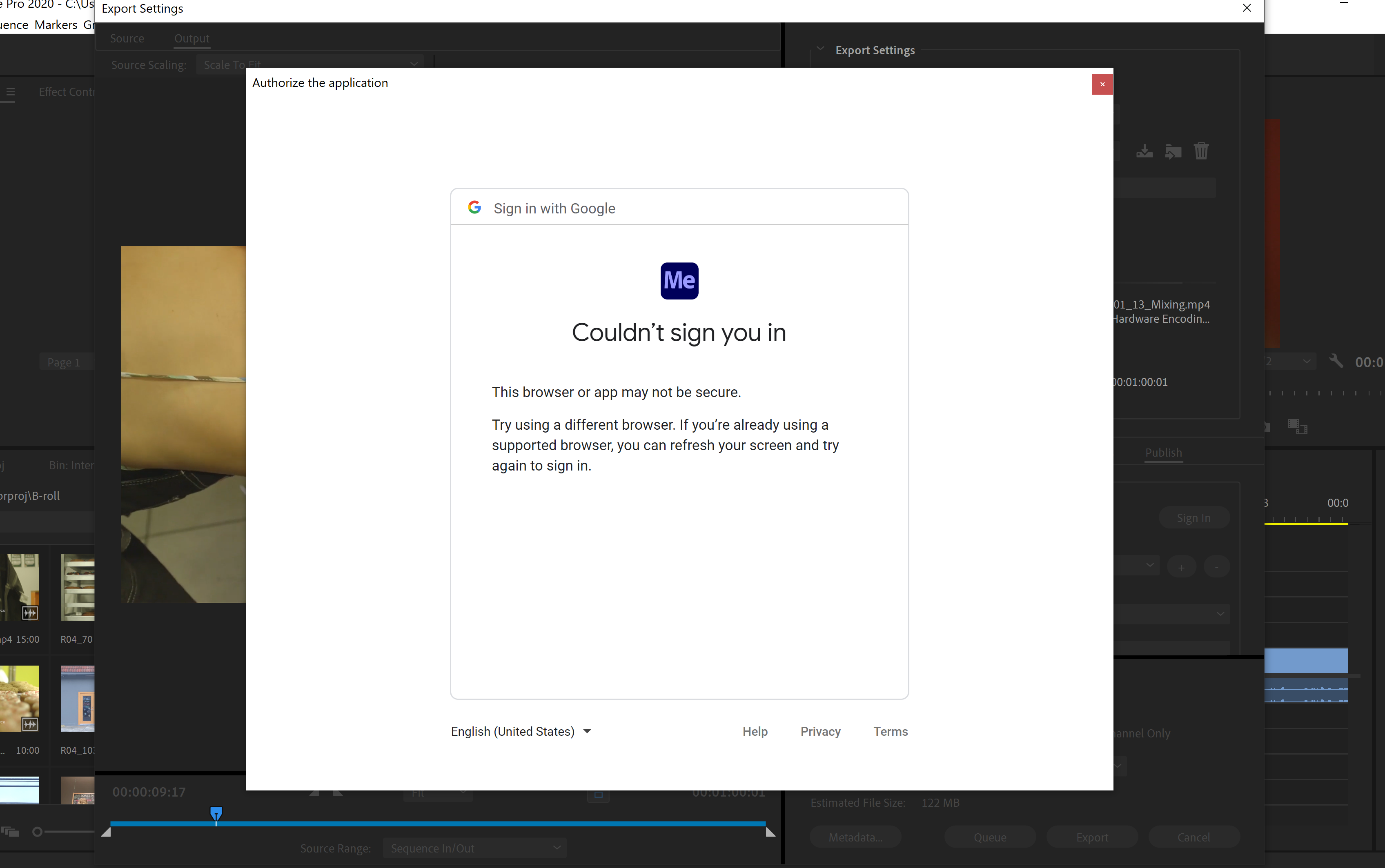Change language via the English (United States) dropdown
Viewport: 1385px width, 868px height.
(x=520, y=731)
